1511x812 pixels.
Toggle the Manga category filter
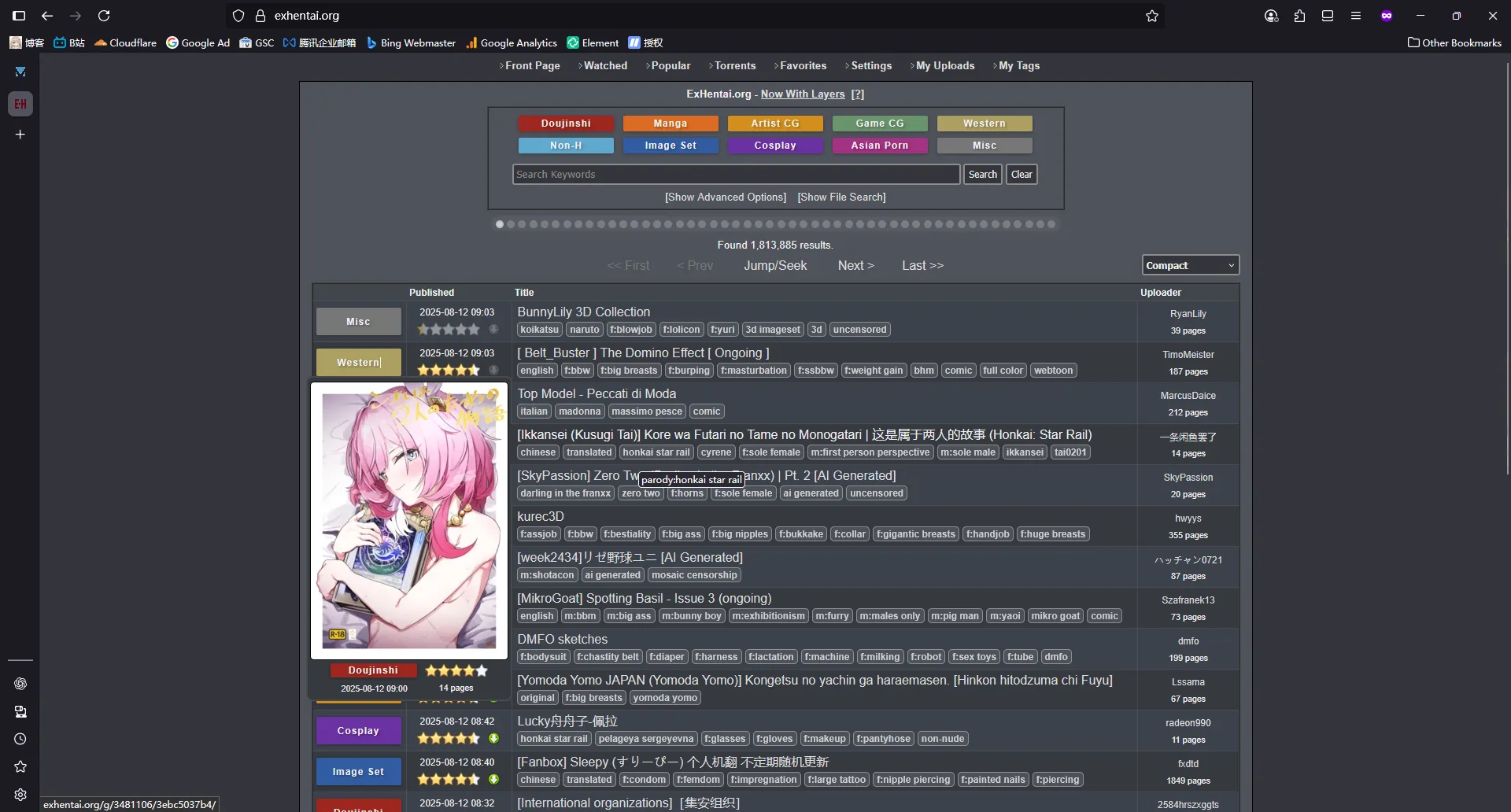(670, 124)
